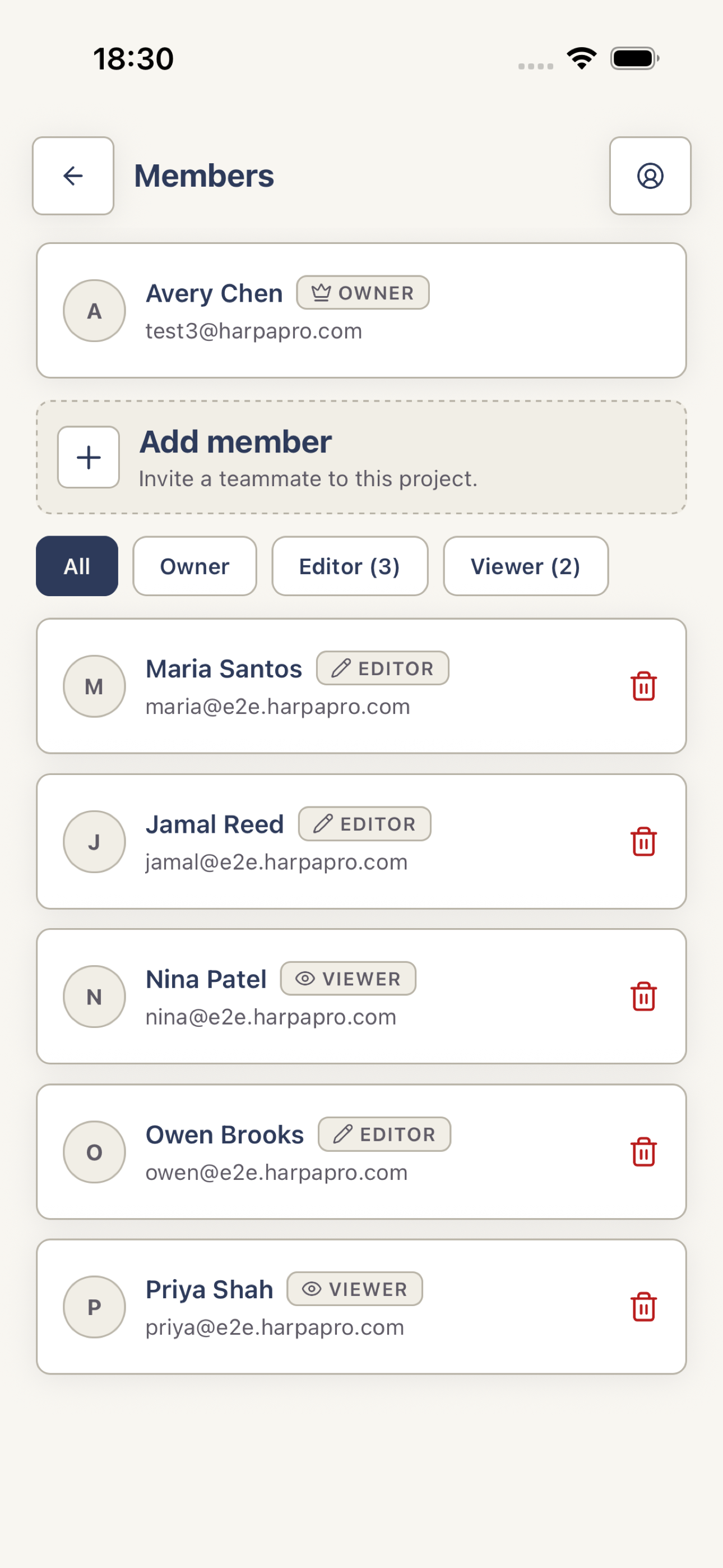The image size is (723, 1568).
Task: Open the Add member invite card
Action: 361,457
